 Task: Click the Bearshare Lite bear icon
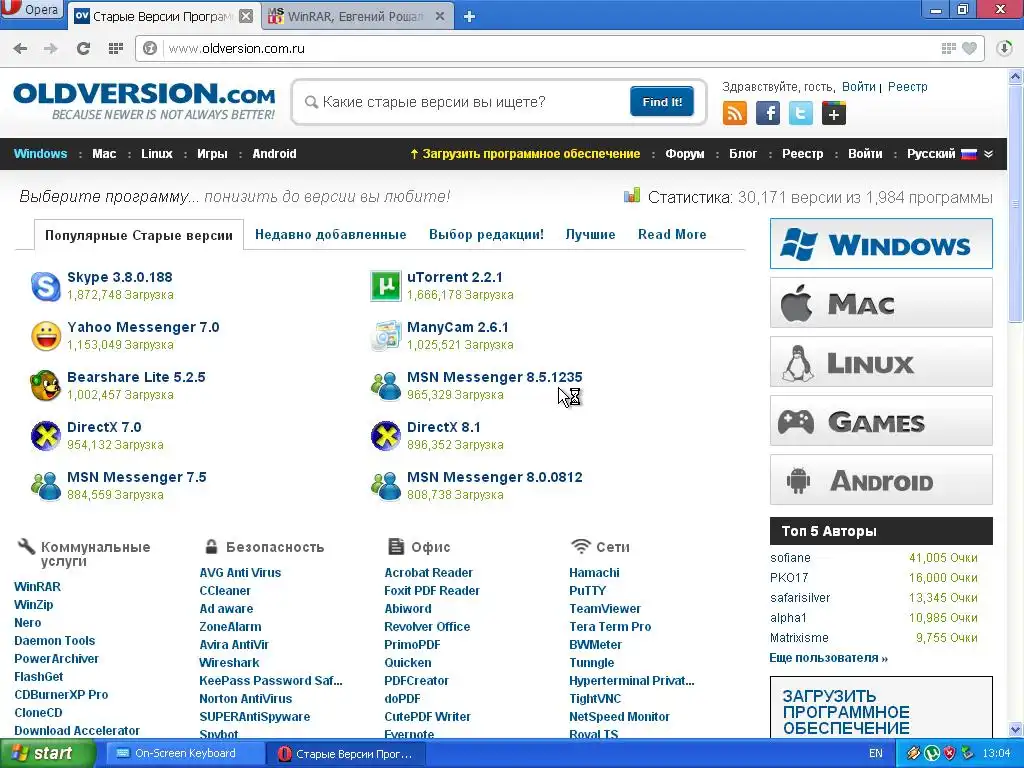tap(46, 386)
